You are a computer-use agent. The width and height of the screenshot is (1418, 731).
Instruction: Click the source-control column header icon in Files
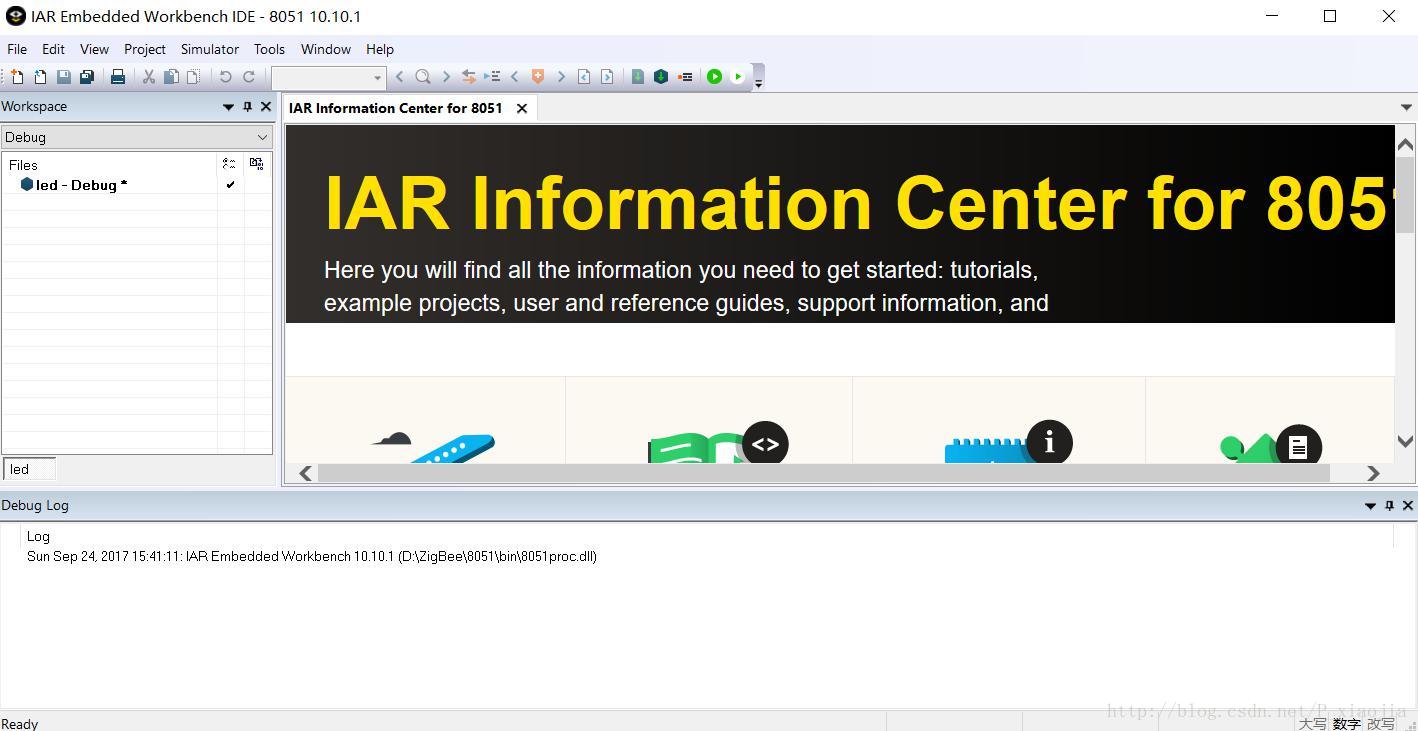pos(257,164)
